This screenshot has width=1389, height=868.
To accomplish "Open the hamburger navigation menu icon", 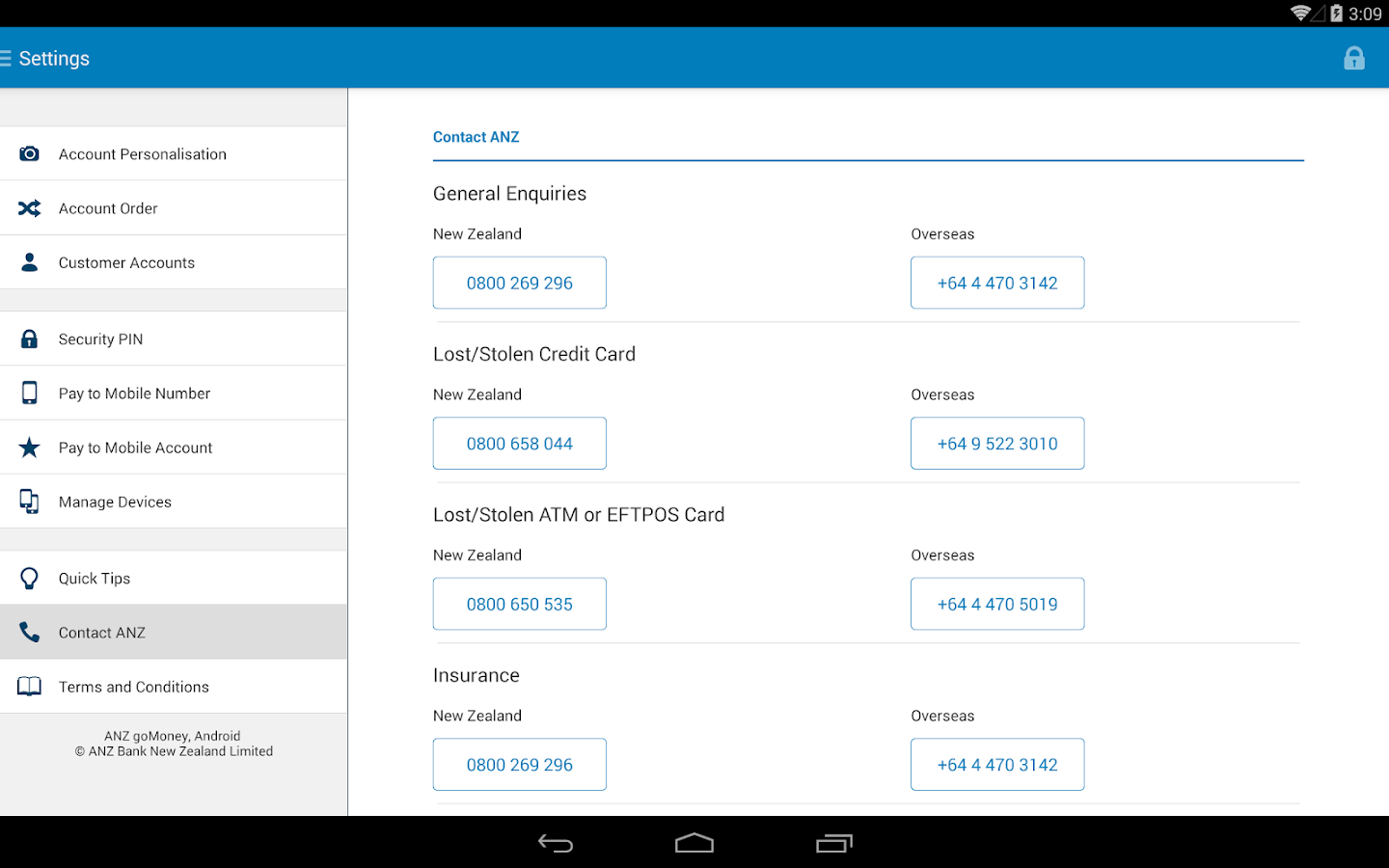I will (x=5, y=59).
